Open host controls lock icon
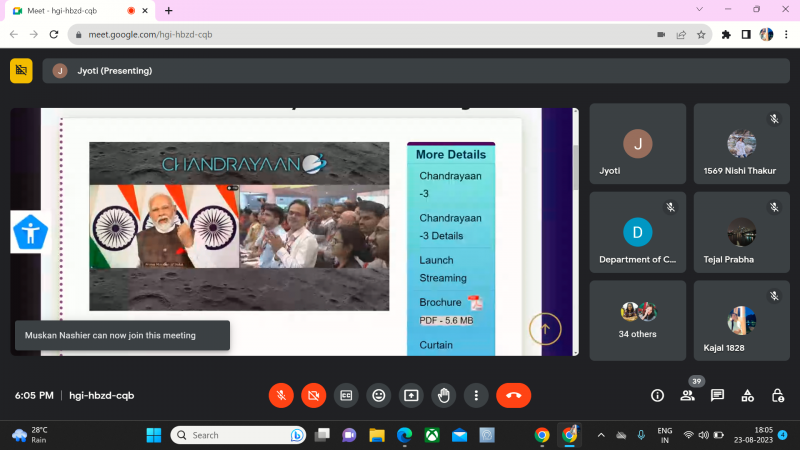The width and height of the screenshot is (800, 450). (778, 395)
